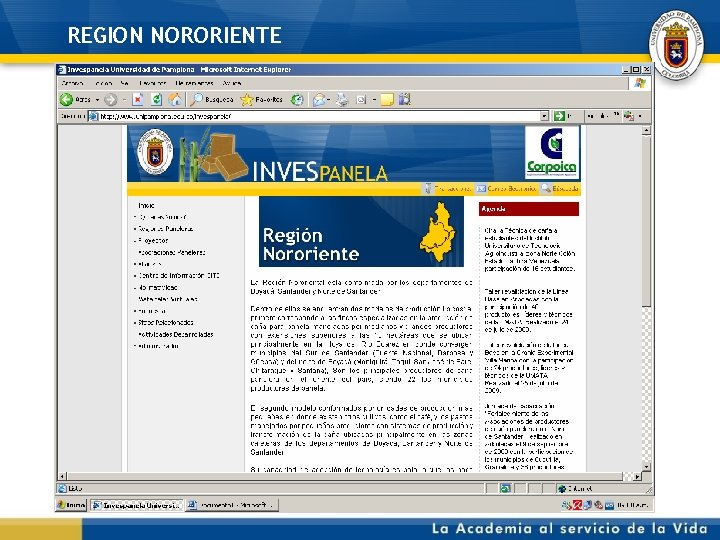The height and width of the screenshot is (540, 720).
Task: Click the Edit page toolbar icon
Action: pos(361,99)
